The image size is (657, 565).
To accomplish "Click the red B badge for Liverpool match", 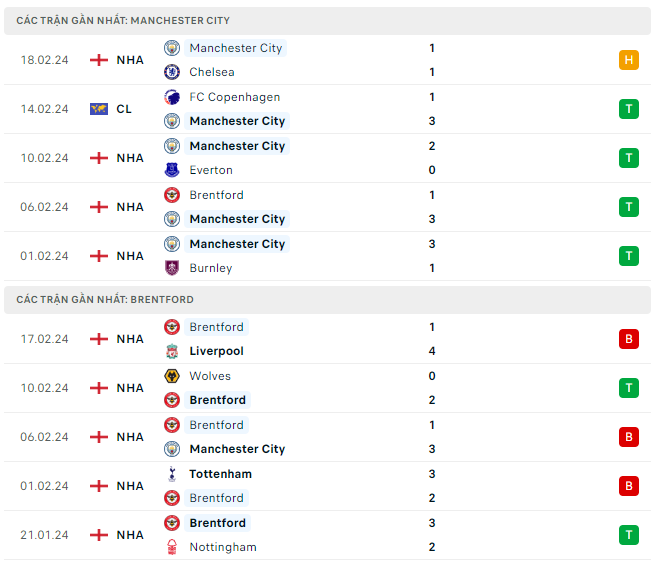I will [x=628, y=339].
